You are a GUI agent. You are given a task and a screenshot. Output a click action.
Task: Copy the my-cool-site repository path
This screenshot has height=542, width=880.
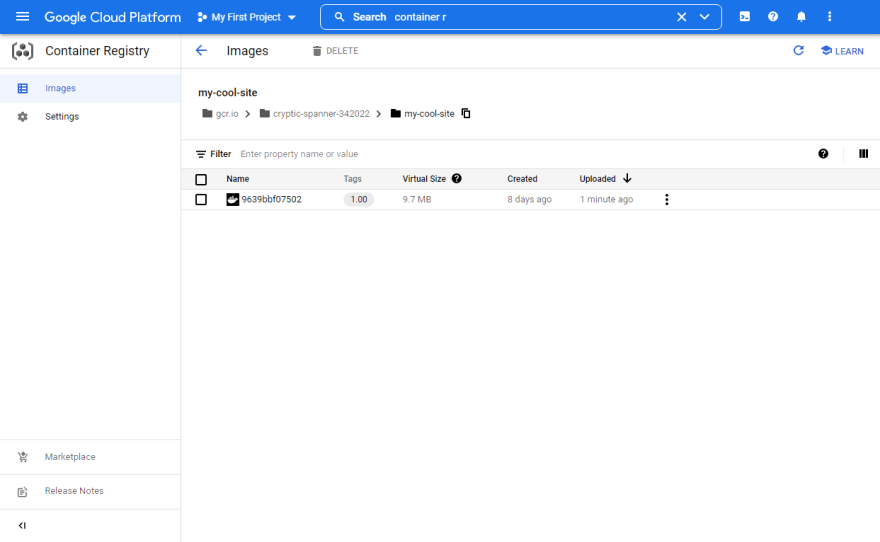pyautogui.click(x=466, y=113)
